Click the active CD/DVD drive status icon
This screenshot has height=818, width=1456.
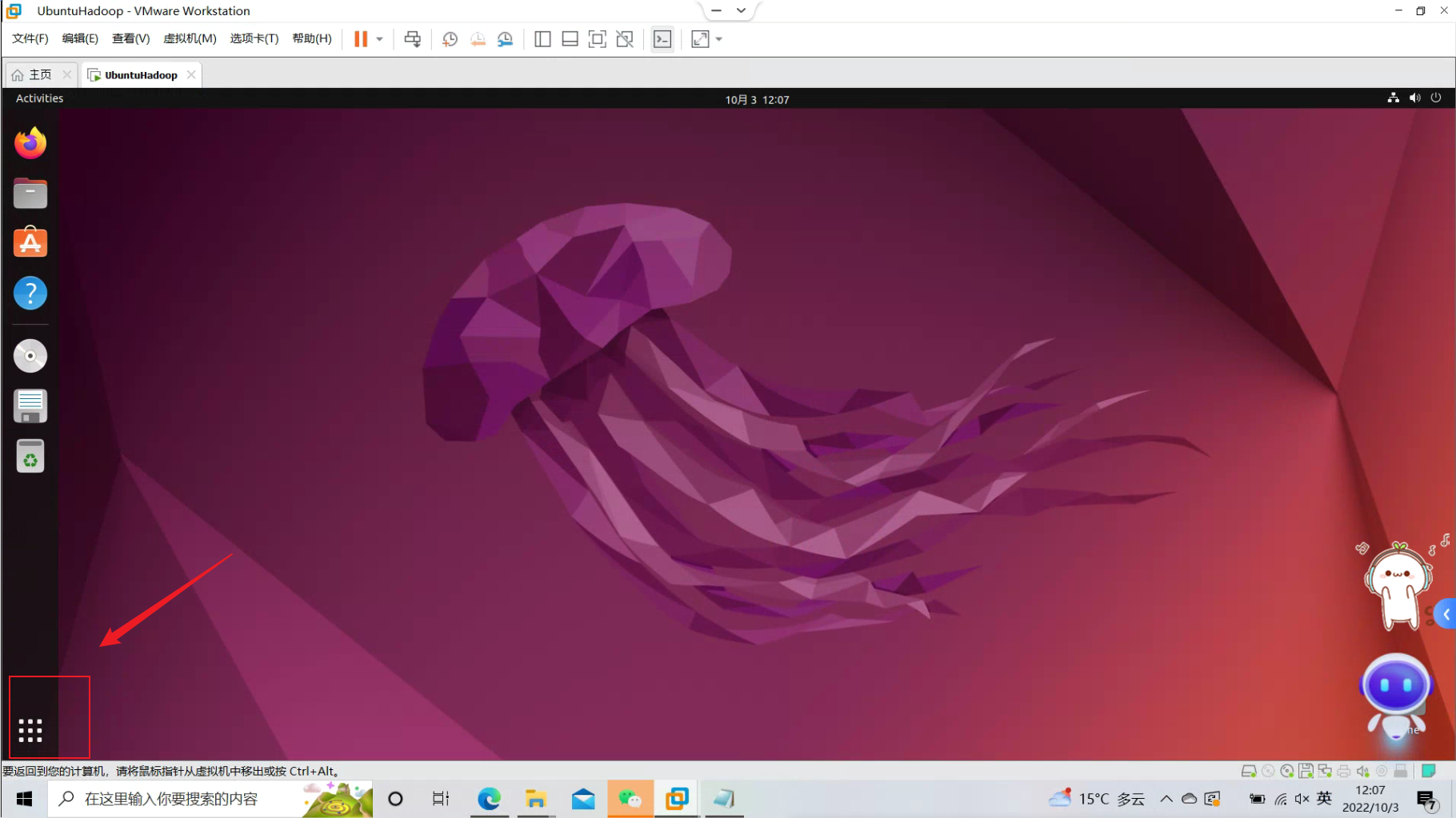point(1286,771)
